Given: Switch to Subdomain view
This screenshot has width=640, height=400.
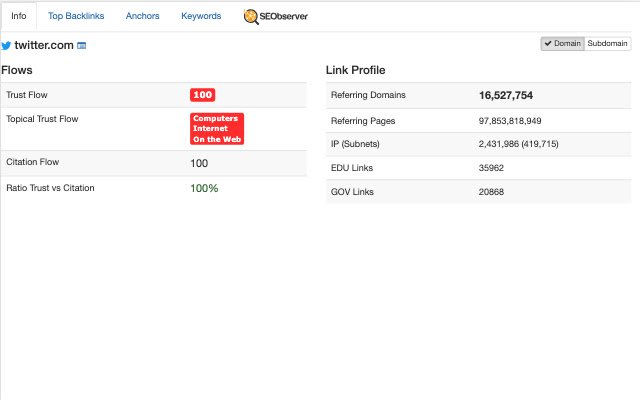Looking at the screenshot, I should pos(607,44).
